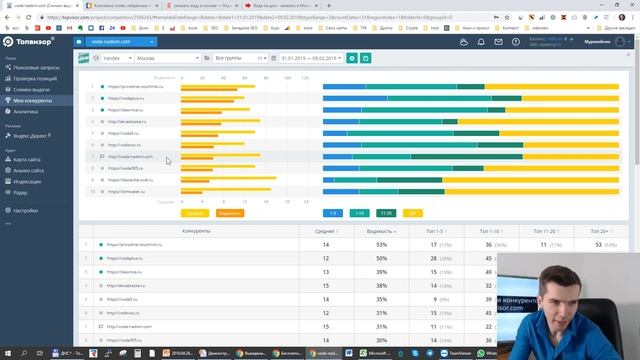Click the position distribution bar of chart row 1
Screen dimensions: 640x360
click(x=471, y=87)
